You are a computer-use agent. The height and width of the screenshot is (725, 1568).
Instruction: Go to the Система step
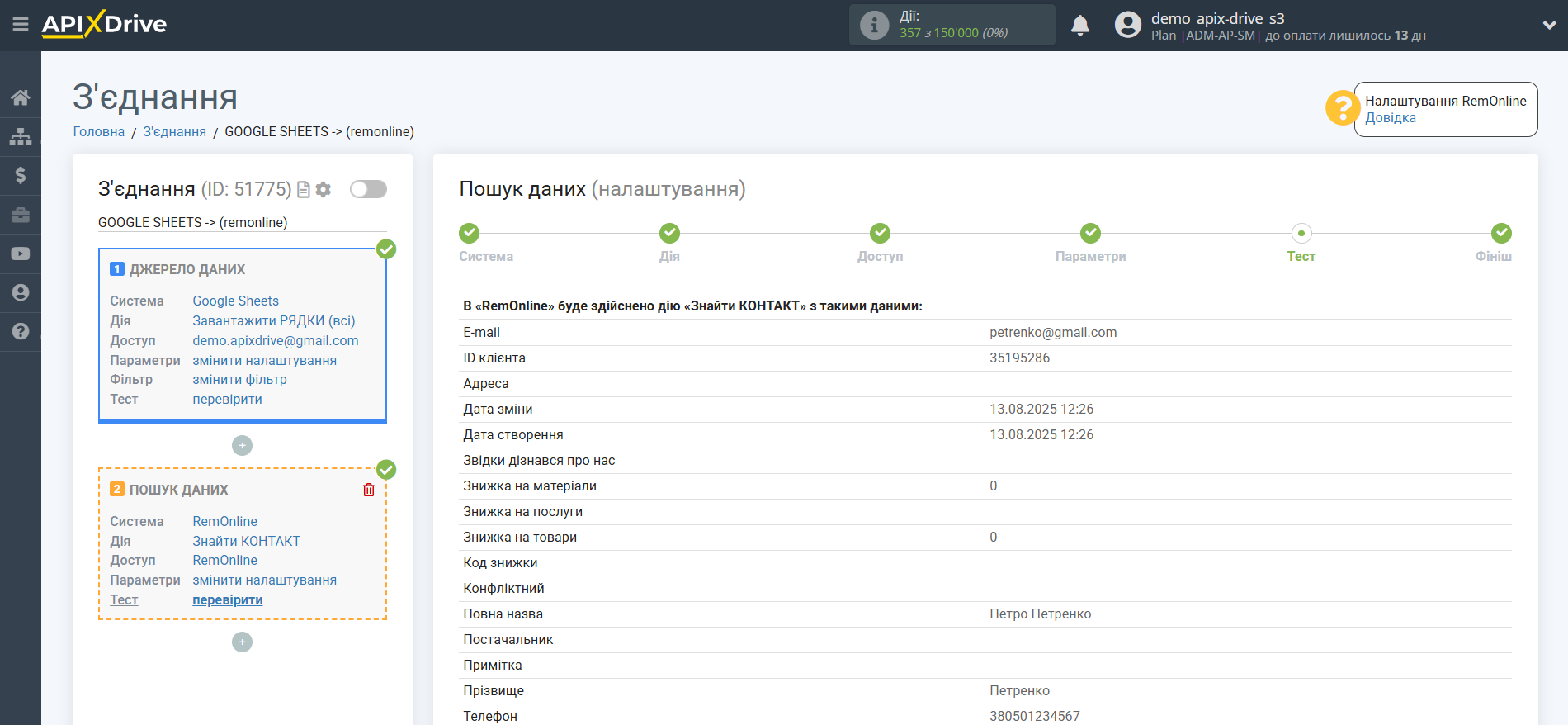coord(470,233)
